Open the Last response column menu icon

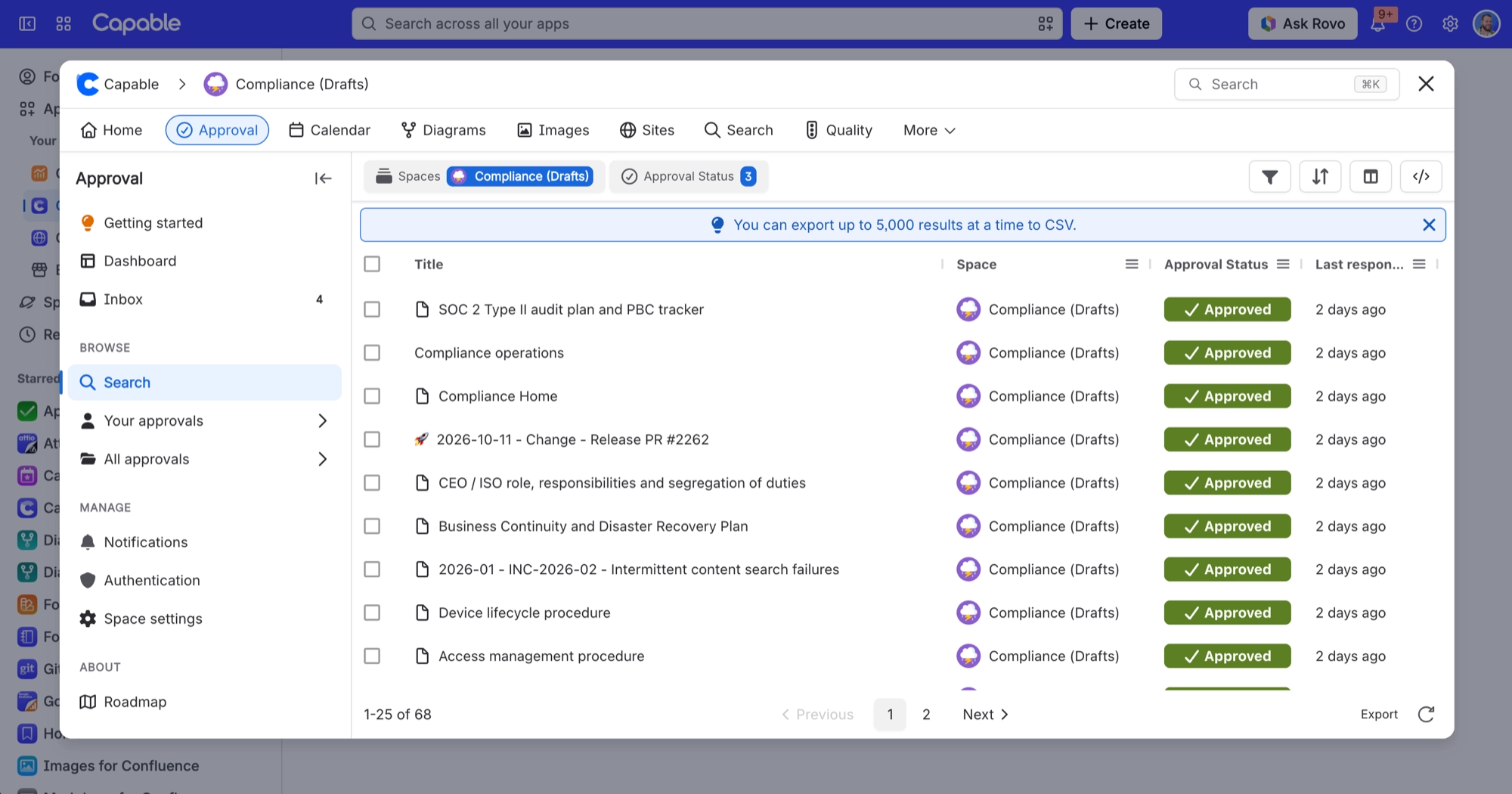coord(1419,265)
